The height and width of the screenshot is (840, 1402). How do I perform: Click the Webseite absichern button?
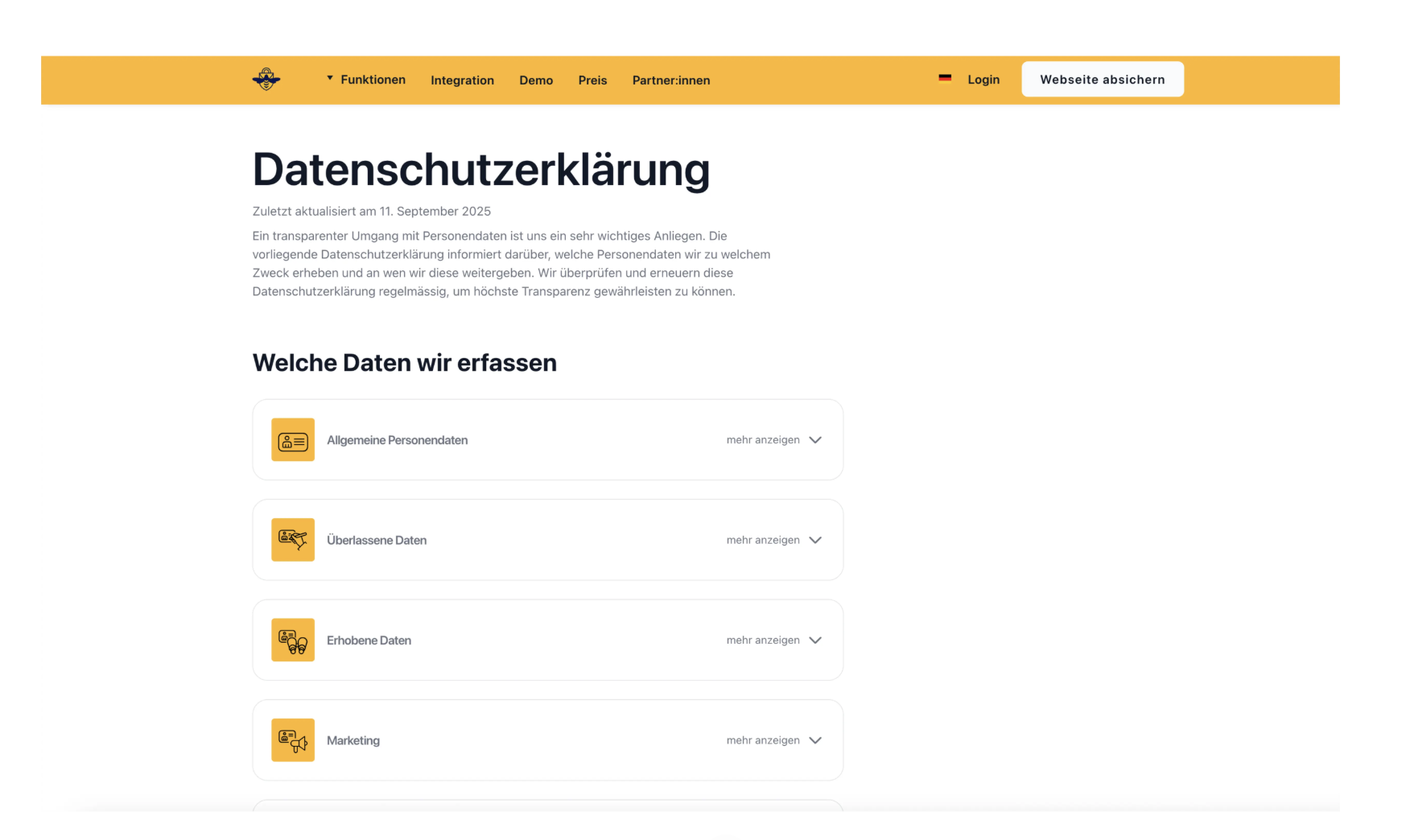tap(1102, 79)
